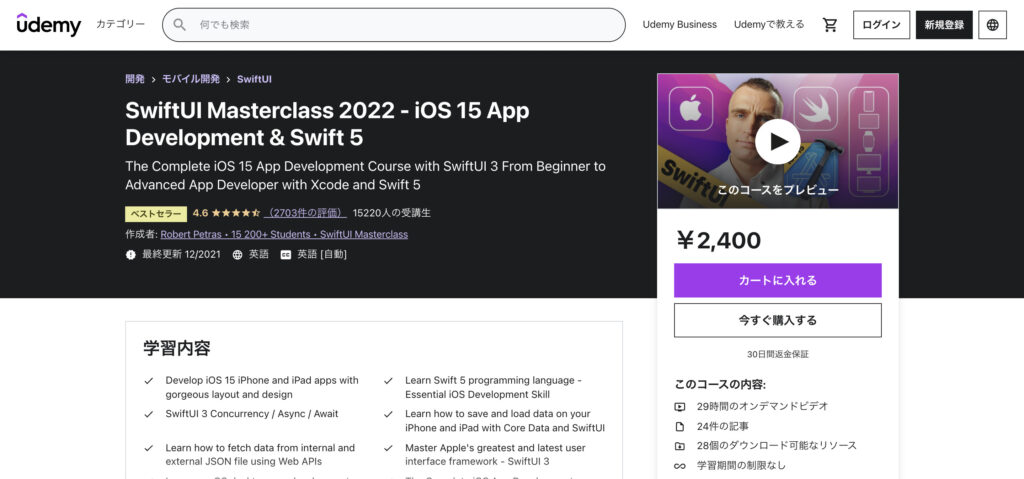The width and height of the screenshot is (1024, 479).
Task: Click the ログイン button
Action: (x=881, y=25)
